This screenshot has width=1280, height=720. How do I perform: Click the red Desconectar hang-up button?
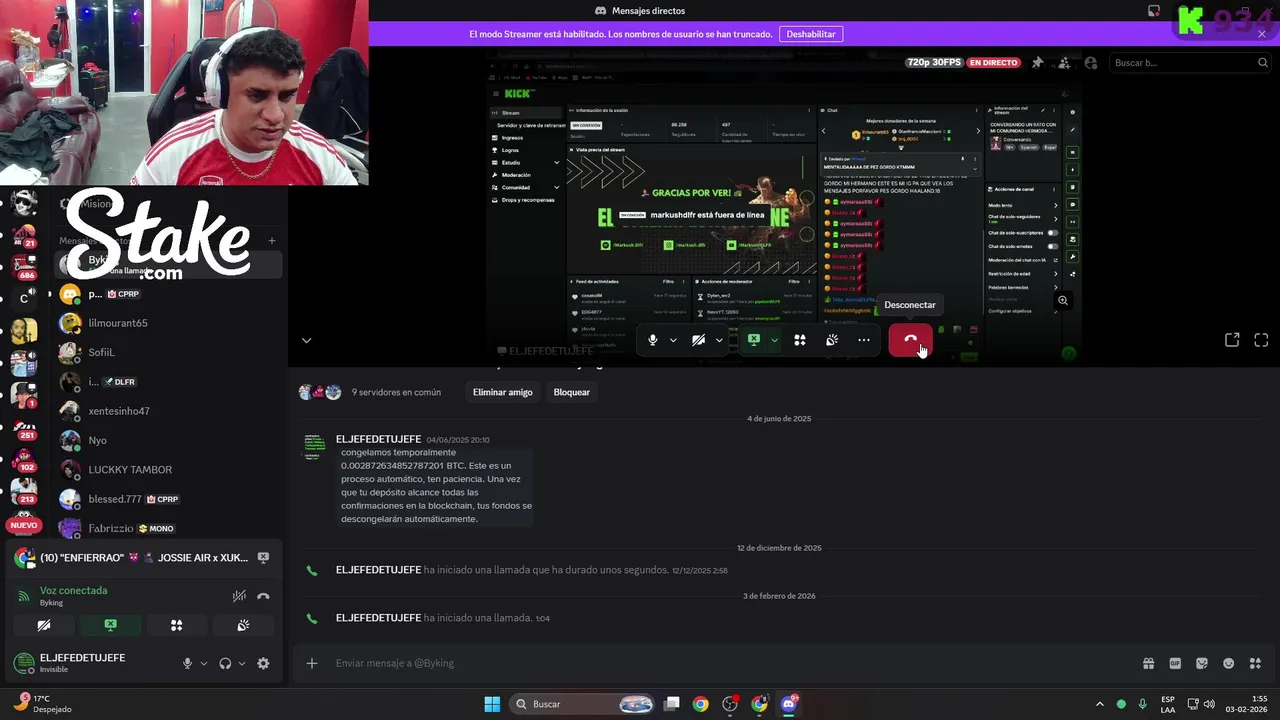click(910, 340)
